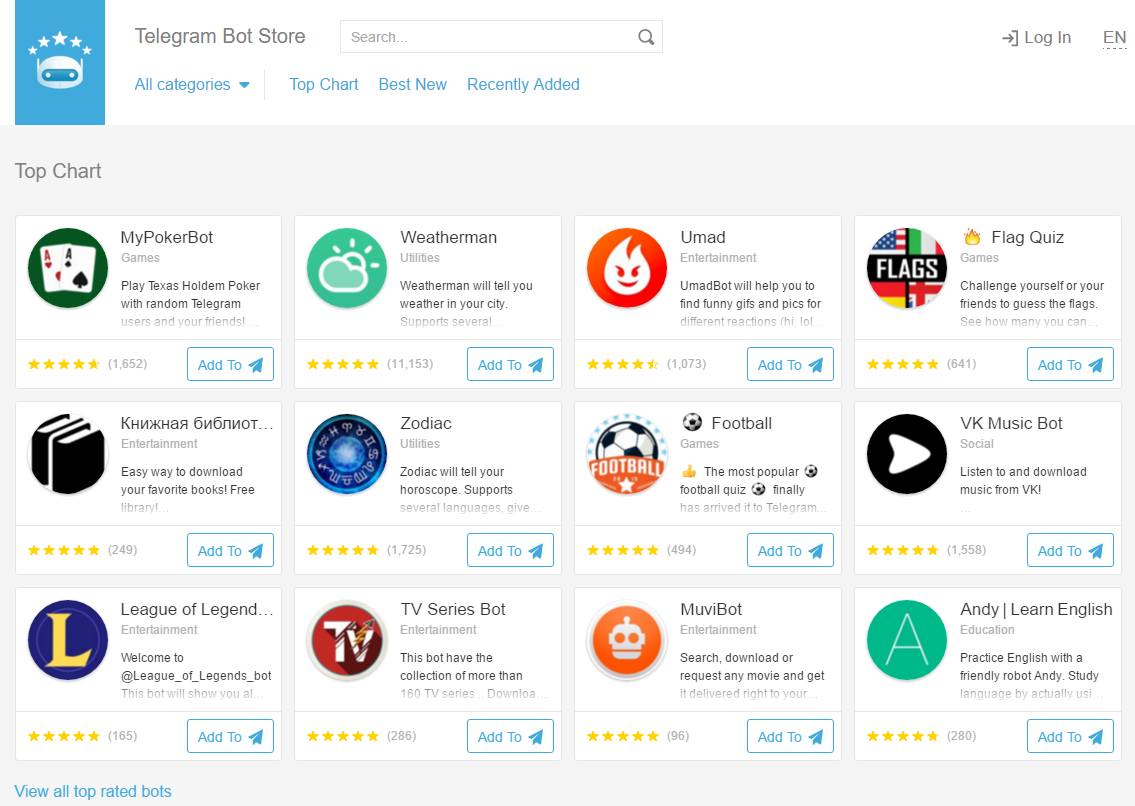Viewport: 1135px width, 806px height.
Task: Open the EN language selector
Action: [1114, 38]
